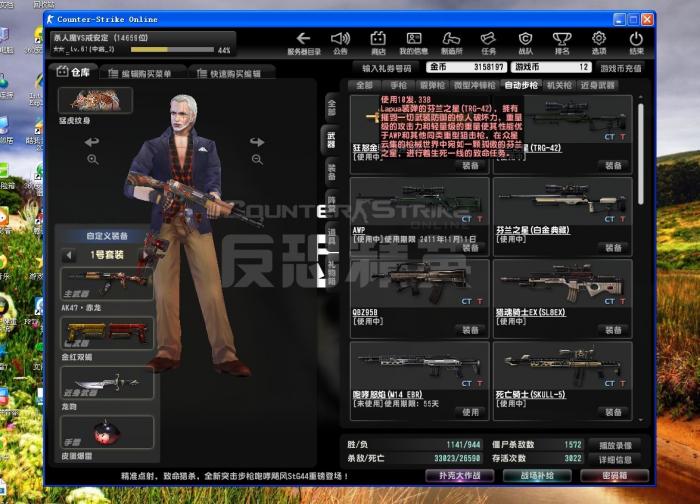This screenshot has width=700, height=504.
Task: Filter weapons by 手枪 pistols
Action: point(398,85)
